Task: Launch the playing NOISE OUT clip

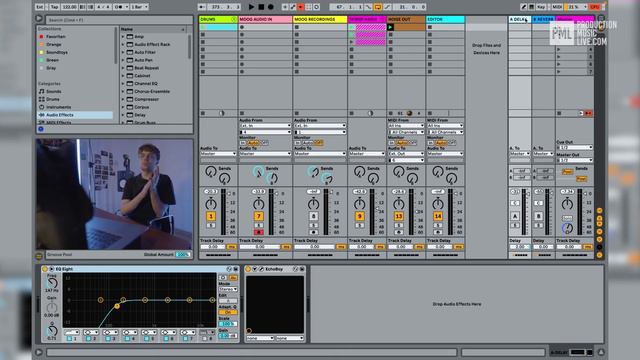Action: click(390, 27)
